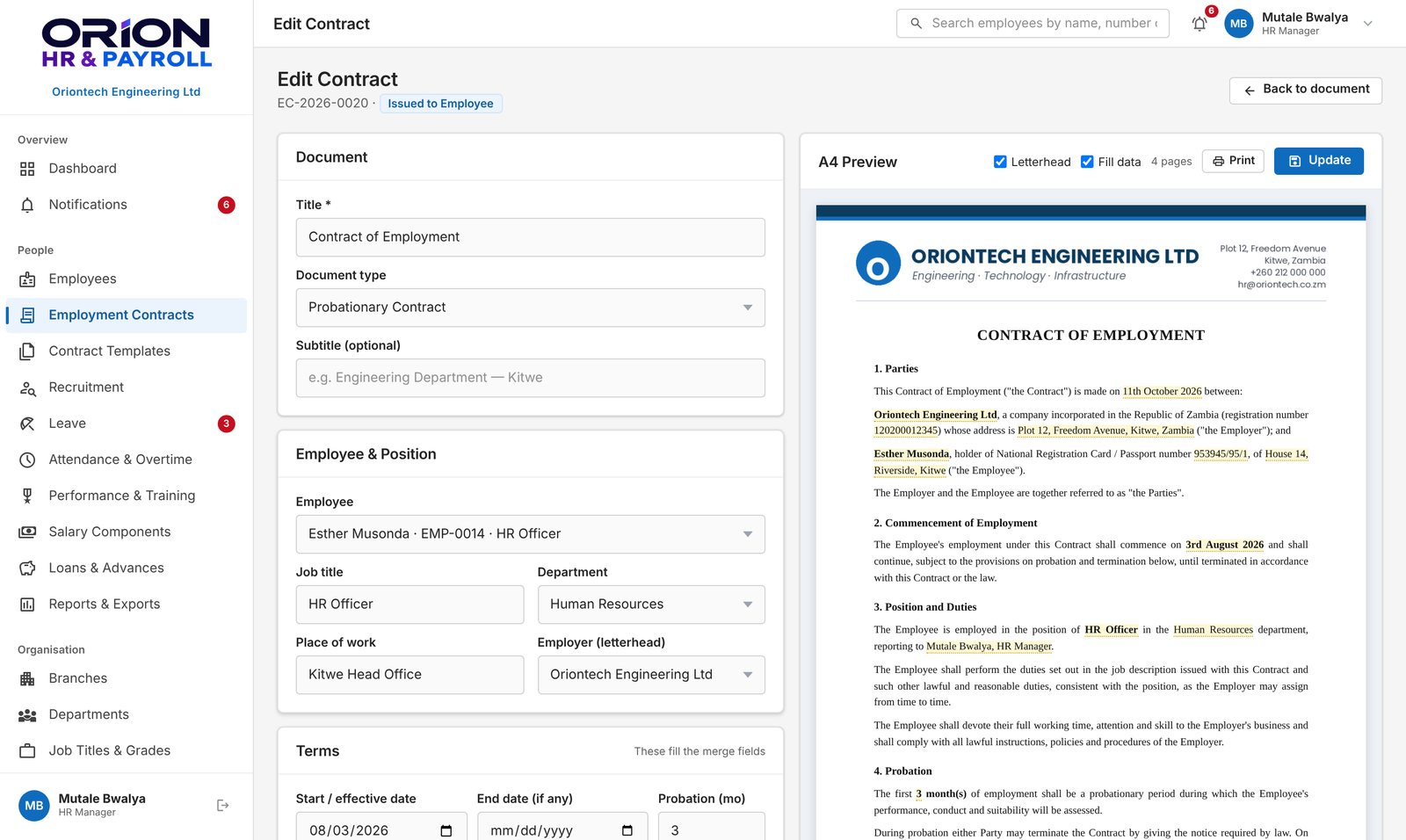Click the Performance & Training award icon
The width and height of the screenshot is (1406, 840).
(27, 496)
